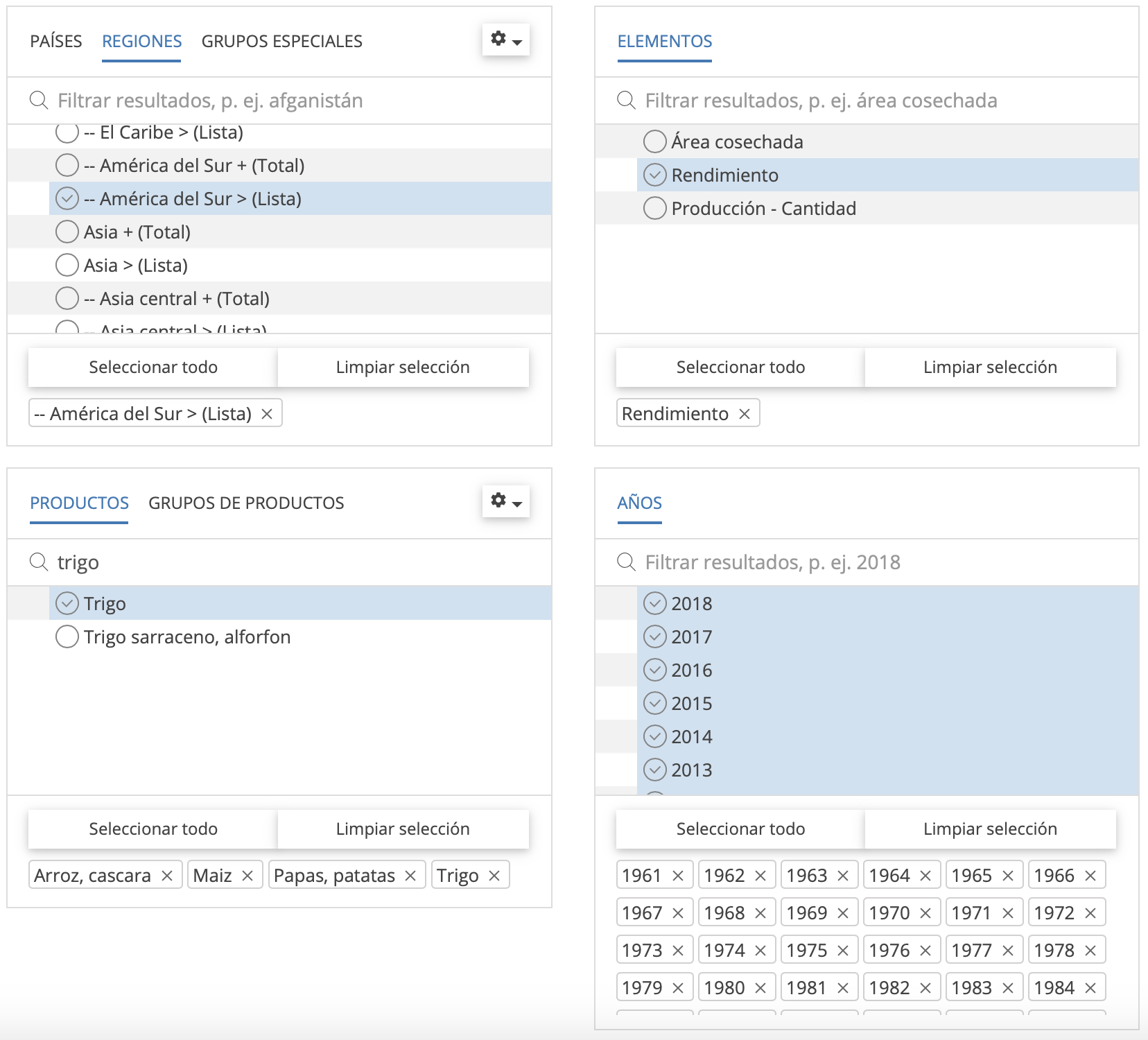Remove the Rendimiento element tag
This screenshot has width=1148, height=1040.
click(x=745, y=414)
